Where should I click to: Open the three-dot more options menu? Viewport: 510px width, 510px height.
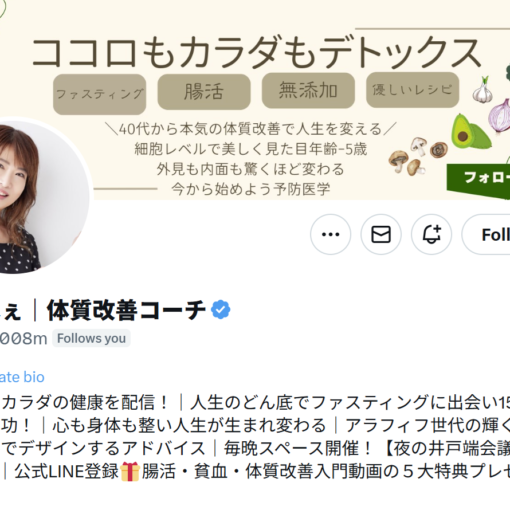click(330, 234)
